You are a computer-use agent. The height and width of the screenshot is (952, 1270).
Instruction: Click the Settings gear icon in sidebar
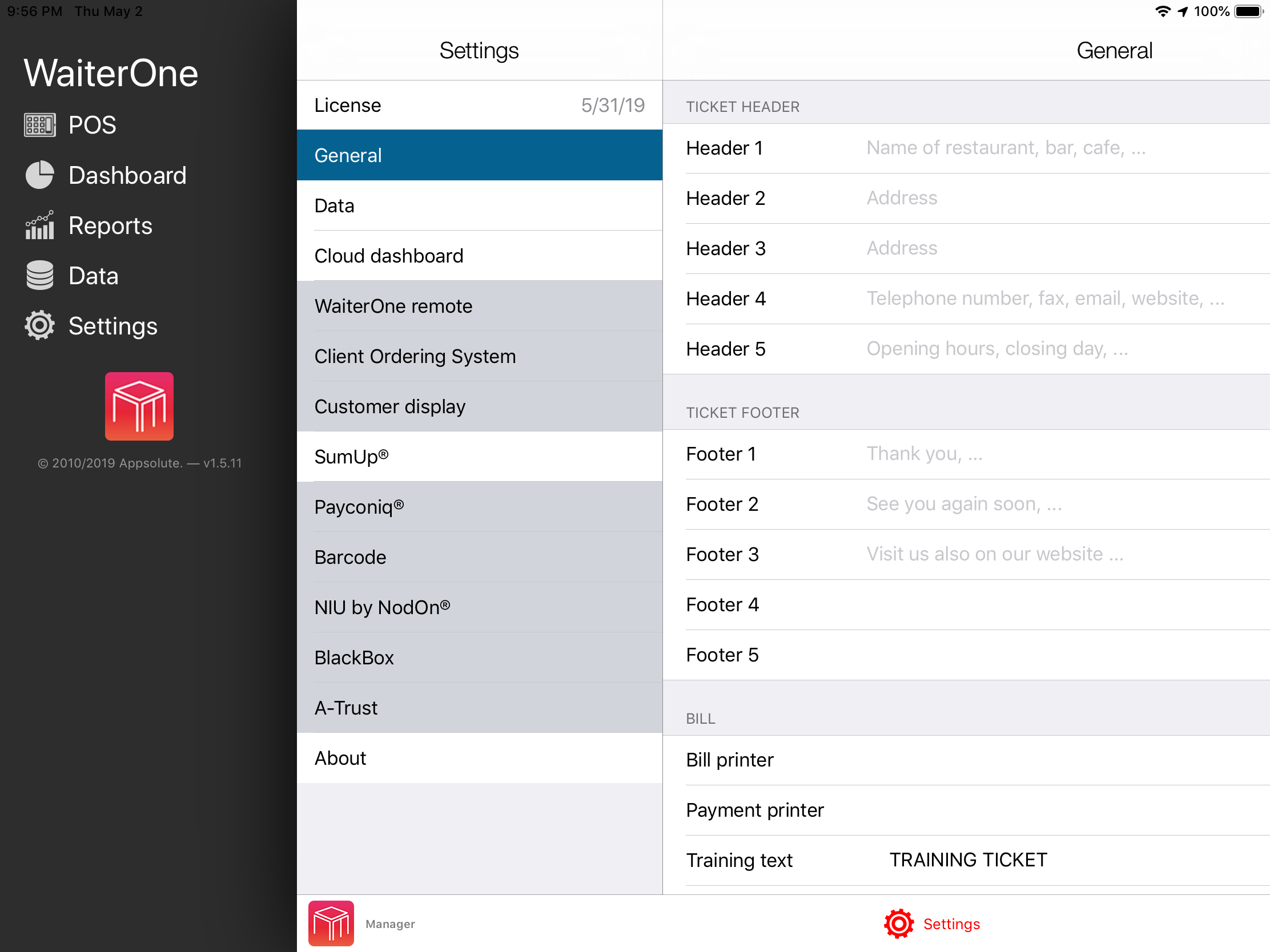coord(39,326)
